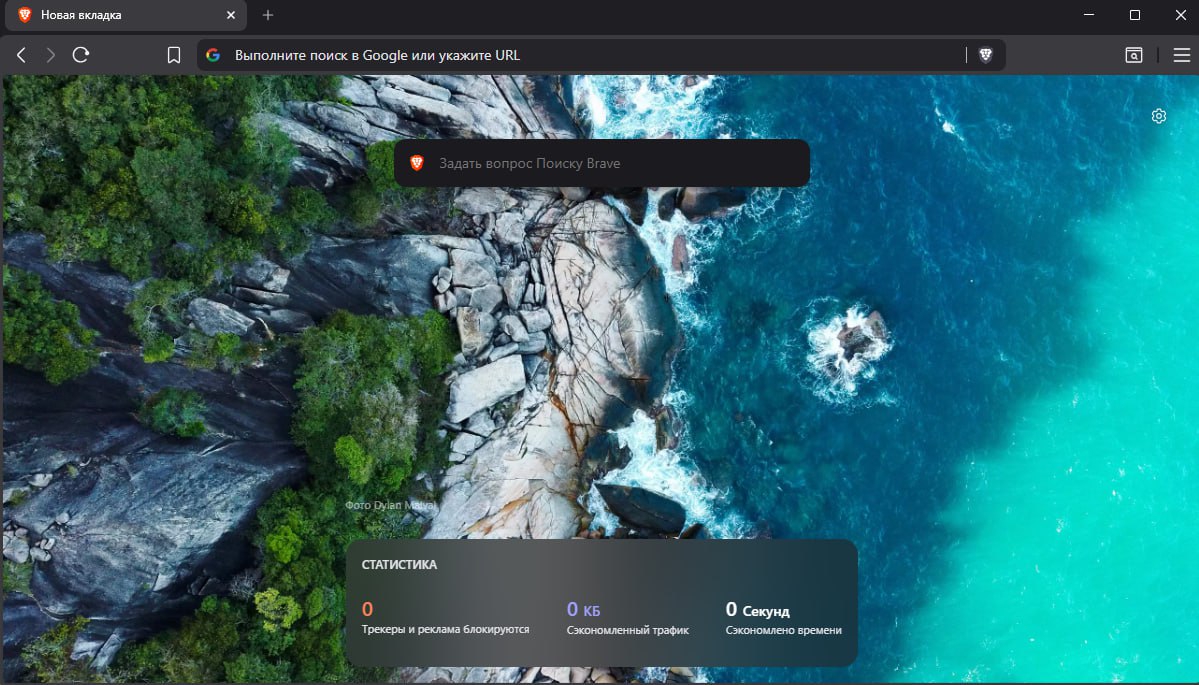
Task: Click the 'Сэкономлено времени' stat
Action: tap(784, 631)
